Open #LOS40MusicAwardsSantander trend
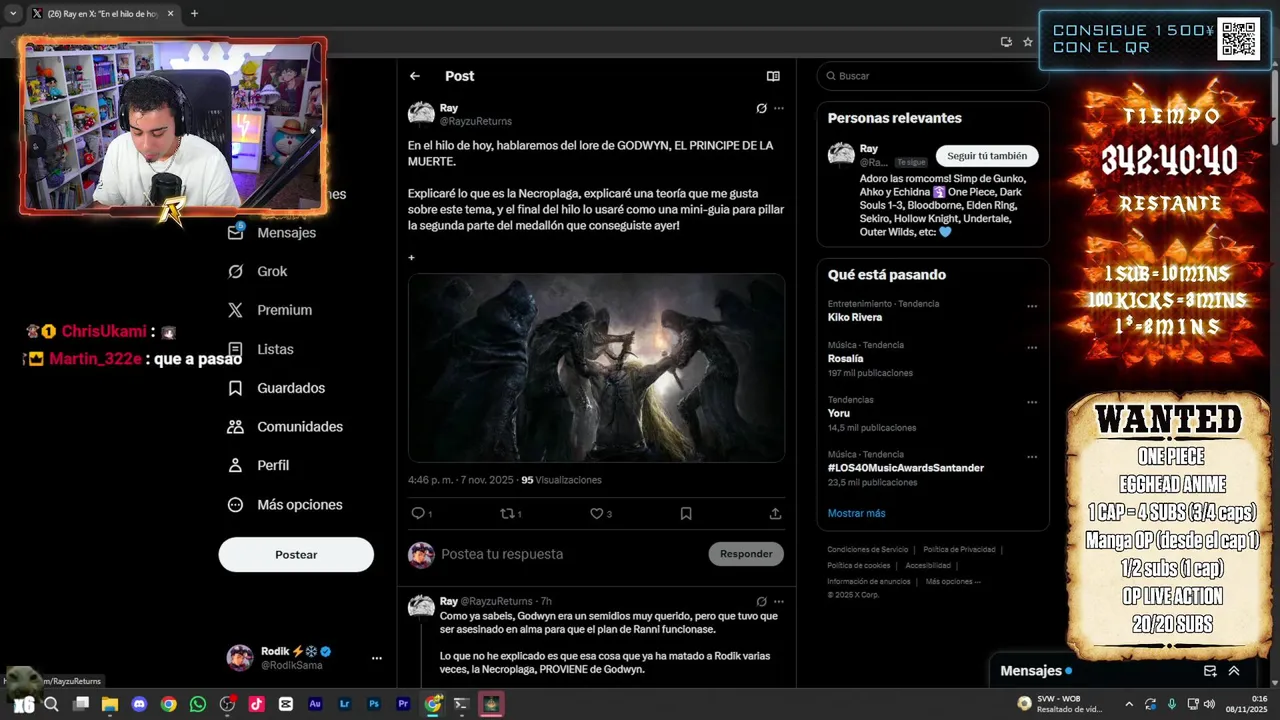Viewport: 1280px width, 720px height. [906, 467]
